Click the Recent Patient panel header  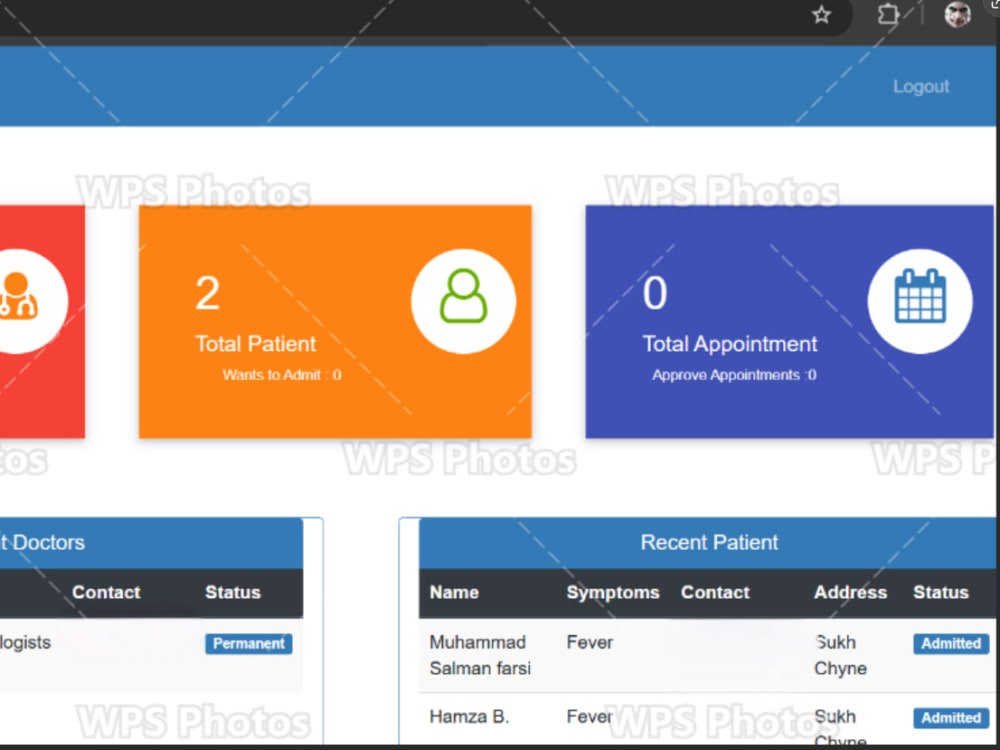[709, 543]
